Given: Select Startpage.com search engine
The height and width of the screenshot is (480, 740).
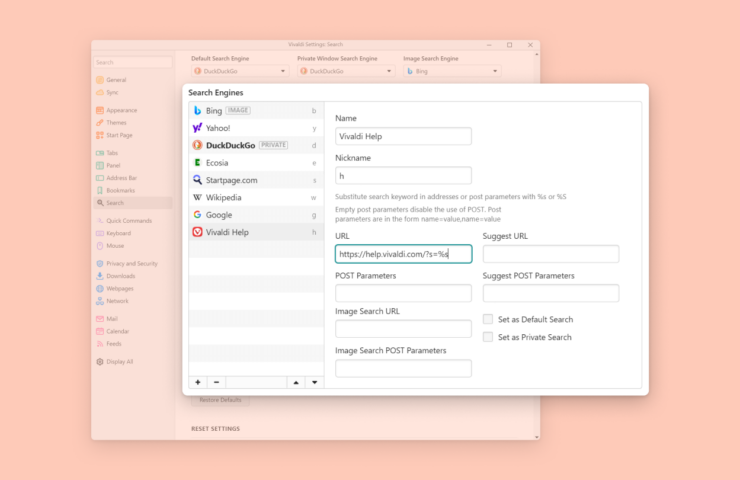Looking at the screenshot, I should (x=256, y=180).
